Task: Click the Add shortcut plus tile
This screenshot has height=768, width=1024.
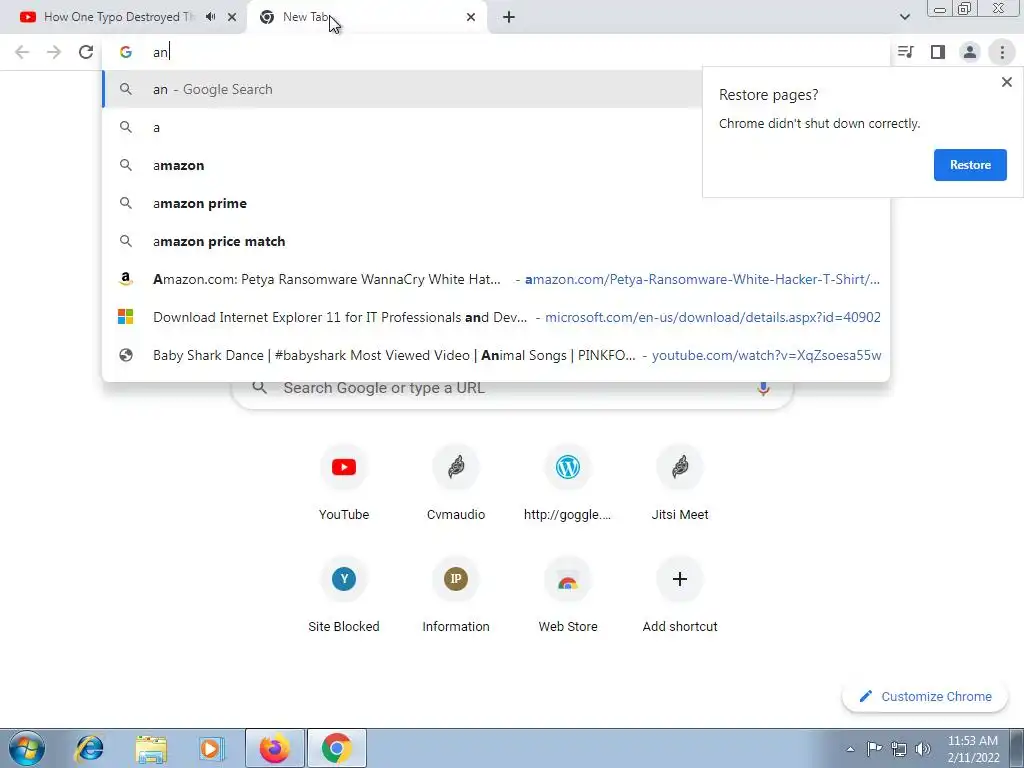Action: pyautogui.click(x=680, y=594)
